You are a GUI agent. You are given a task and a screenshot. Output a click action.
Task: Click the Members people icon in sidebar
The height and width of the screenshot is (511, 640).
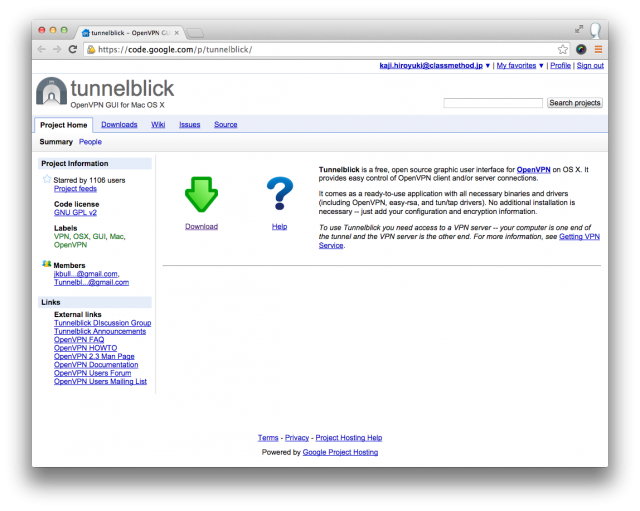[x=46, y=264]
